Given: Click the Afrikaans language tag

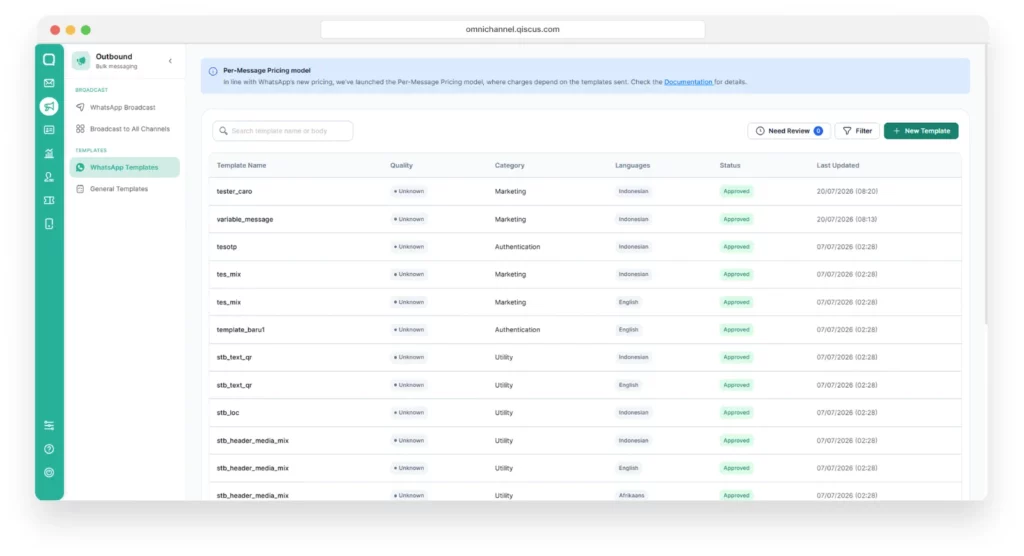Looking at the screenshot, I should pyautogui.click(x=632, y=496).
